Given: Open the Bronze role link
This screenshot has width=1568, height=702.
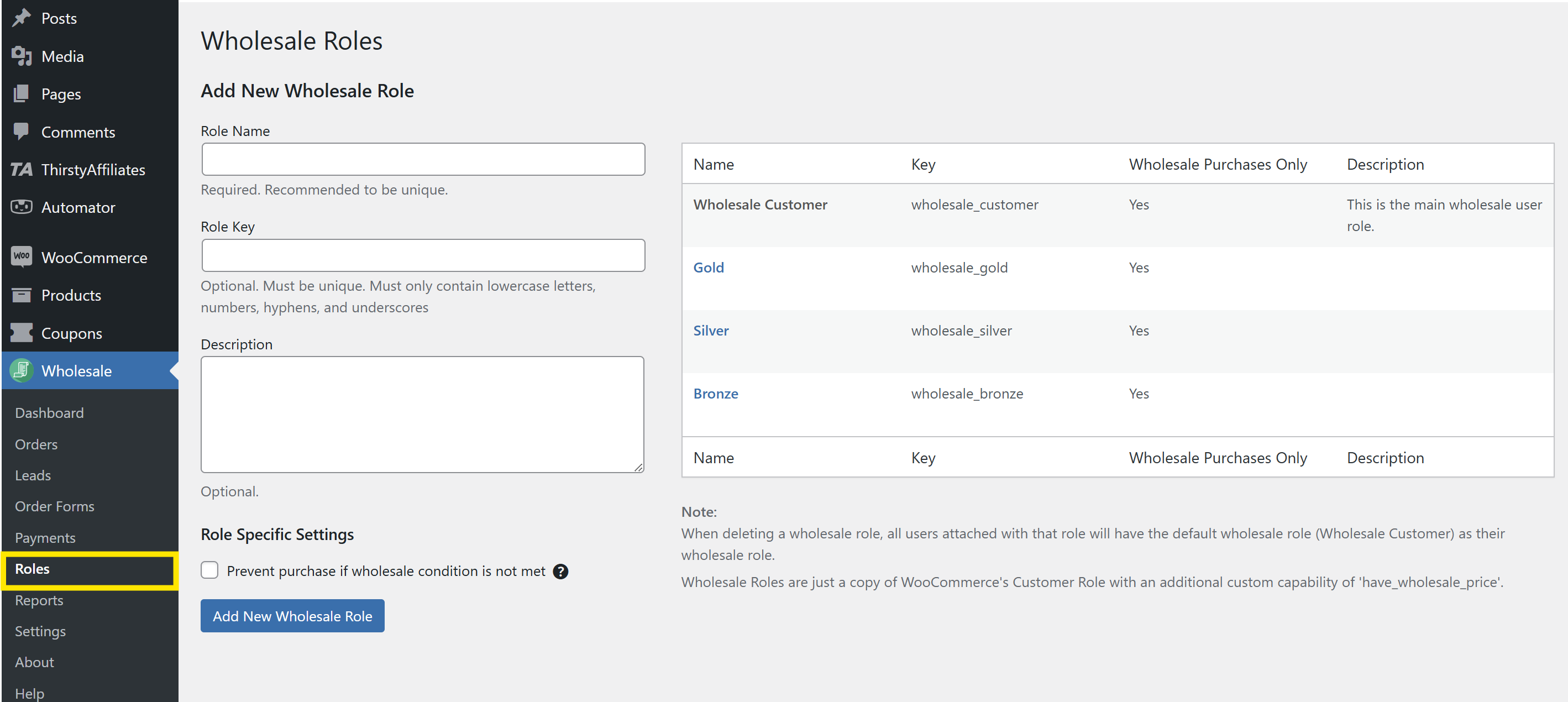Looking at the screenshot, I should point(715,394).
